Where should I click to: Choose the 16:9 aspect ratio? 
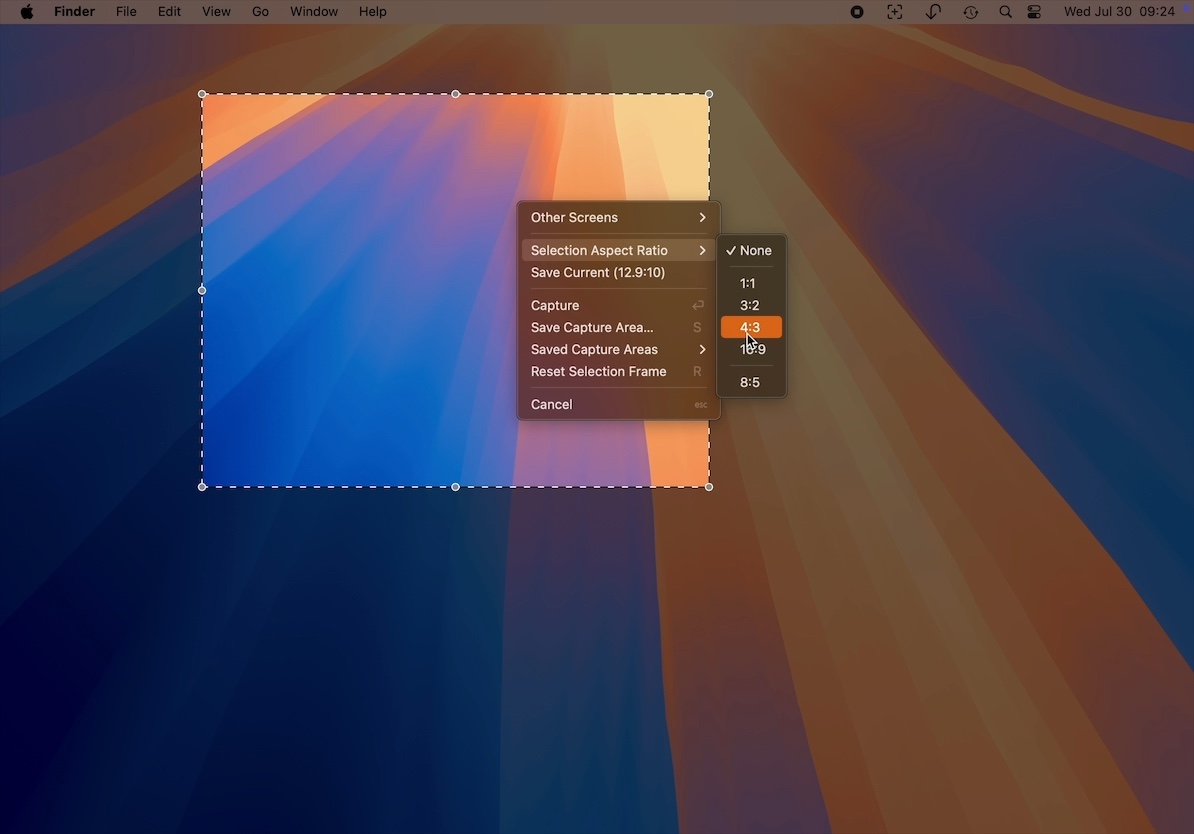click(752, 350)
